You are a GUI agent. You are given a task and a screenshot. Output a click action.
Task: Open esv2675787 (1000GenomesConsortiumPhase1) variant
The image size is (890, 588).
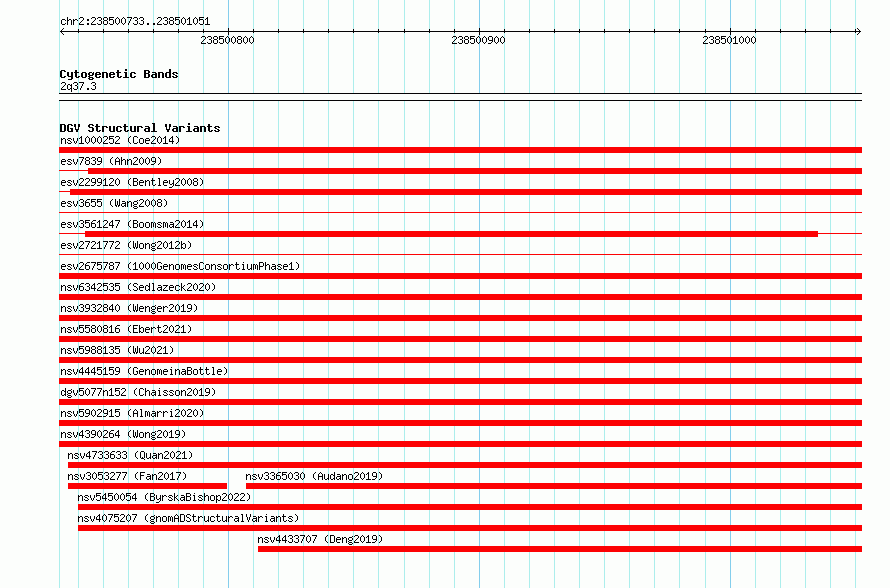180,266
